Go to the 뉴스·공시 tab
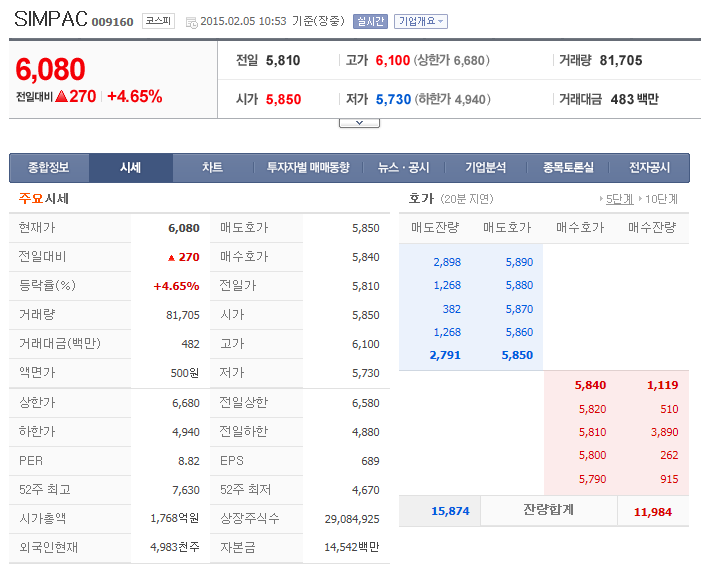This screenshot has width=701, height=569. (x=404, y=168)
